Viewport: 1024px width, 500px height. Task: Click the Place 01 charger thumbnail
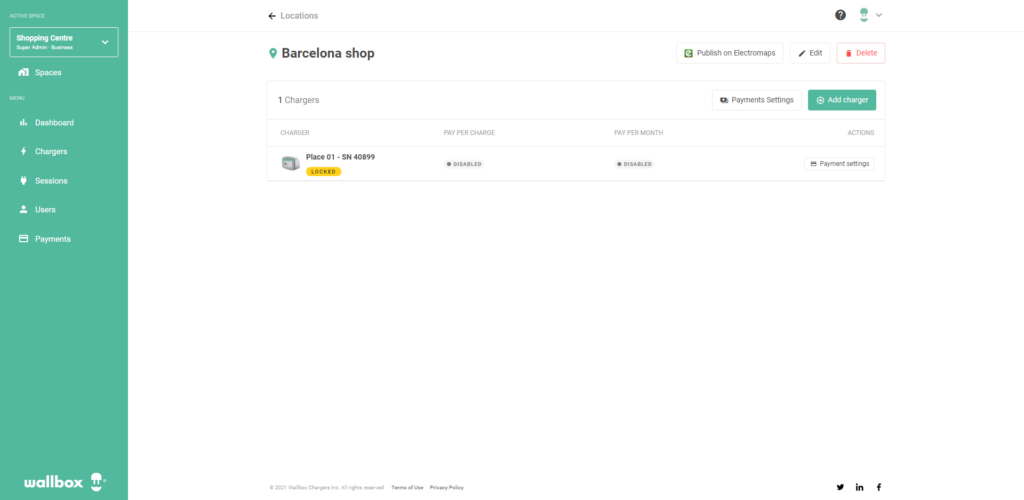click(290, 163)
